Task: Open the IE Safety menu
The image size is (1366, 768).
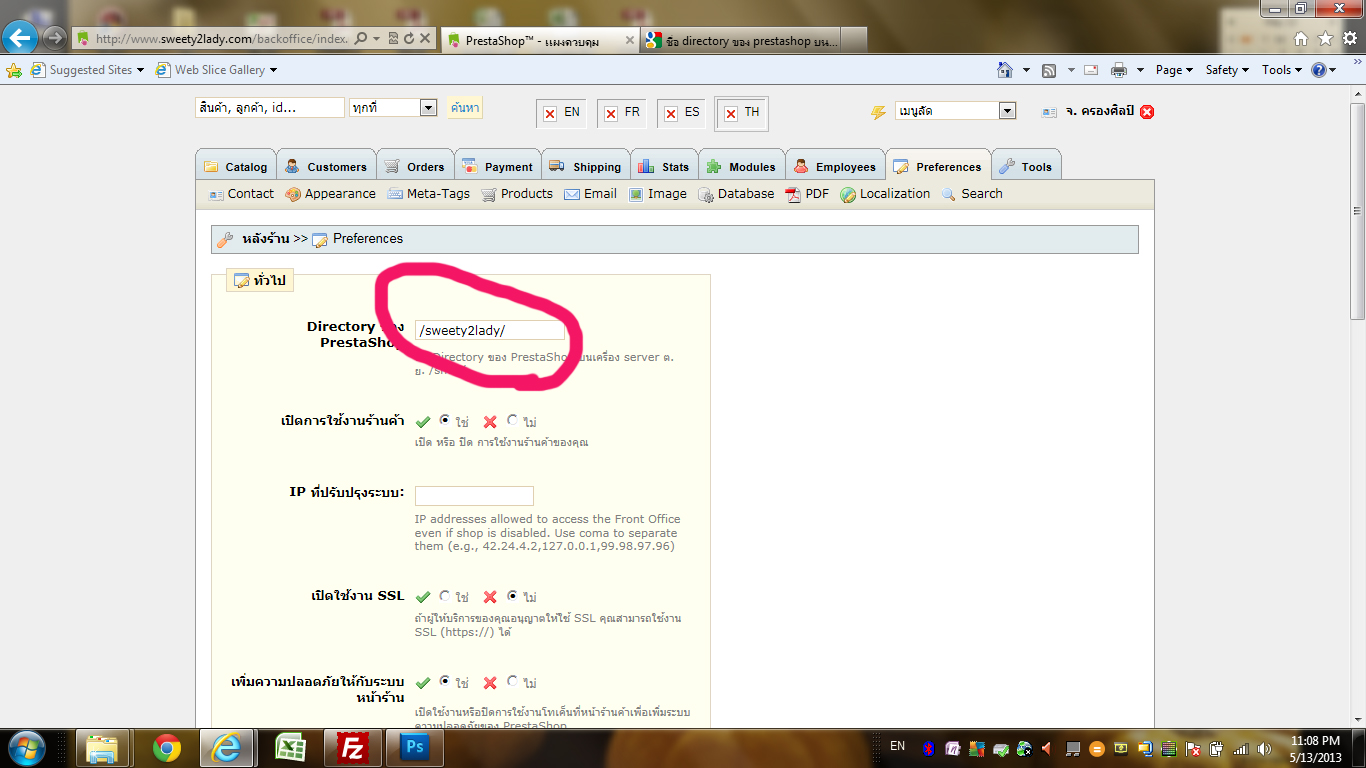Action: 1228,70
